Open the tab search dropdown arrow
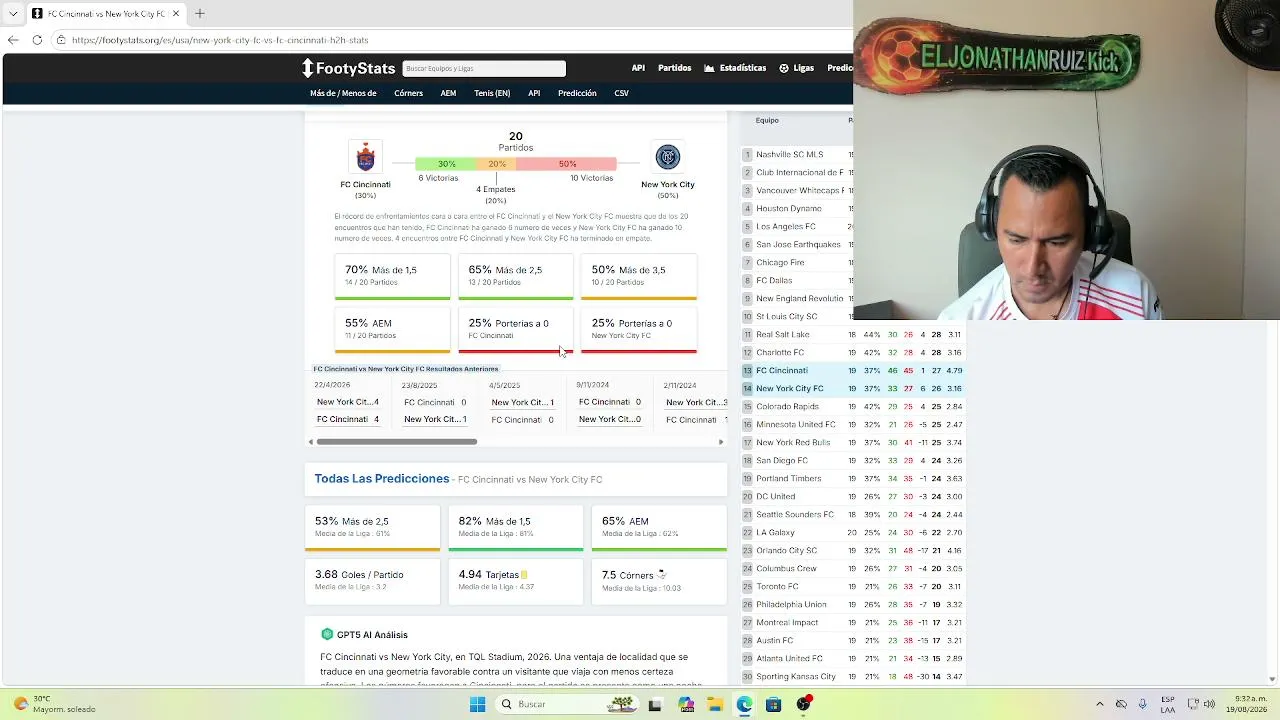The image size is (1280, 720). click(x=13, y=14)
